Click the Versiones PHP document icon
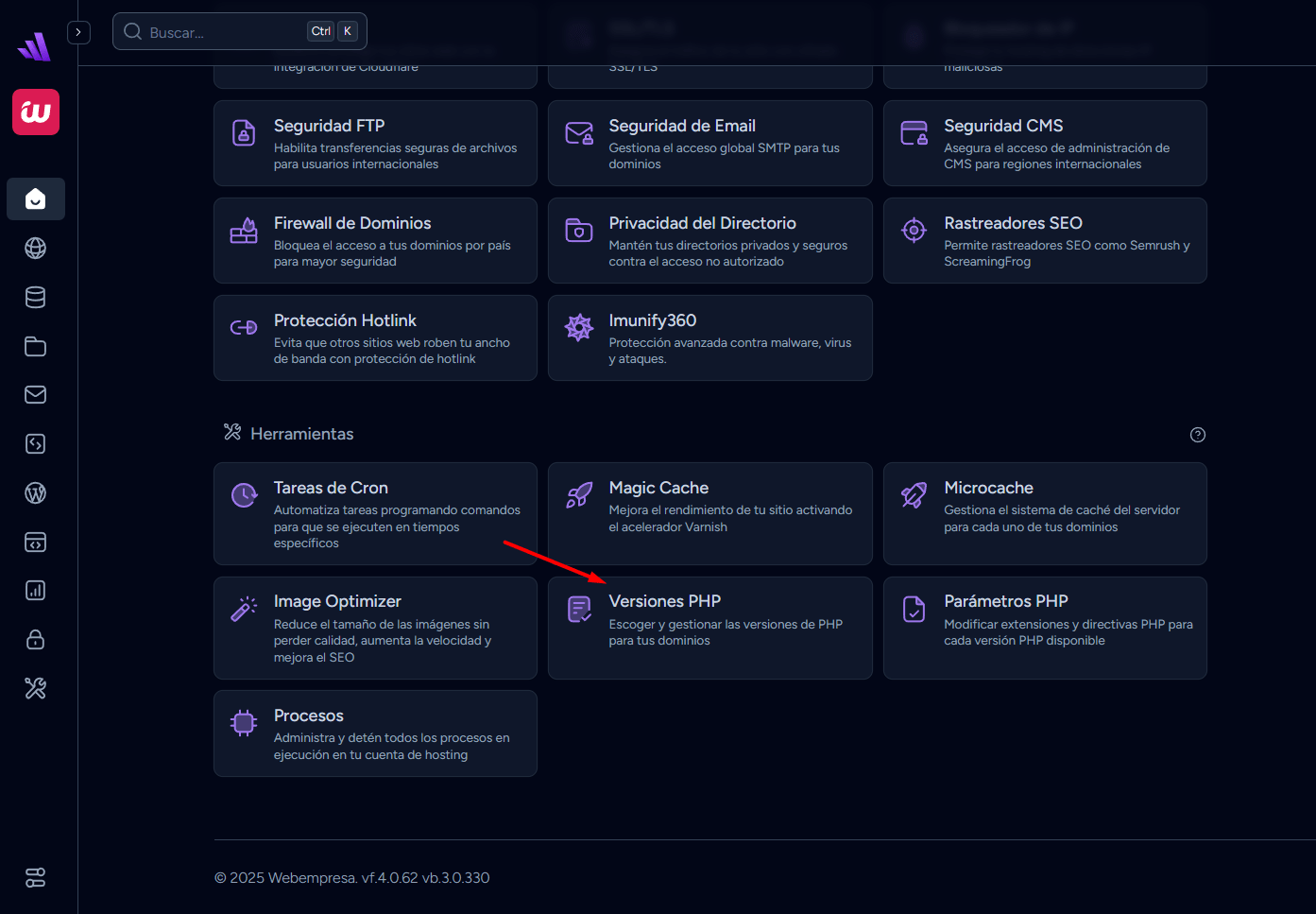 579,609
